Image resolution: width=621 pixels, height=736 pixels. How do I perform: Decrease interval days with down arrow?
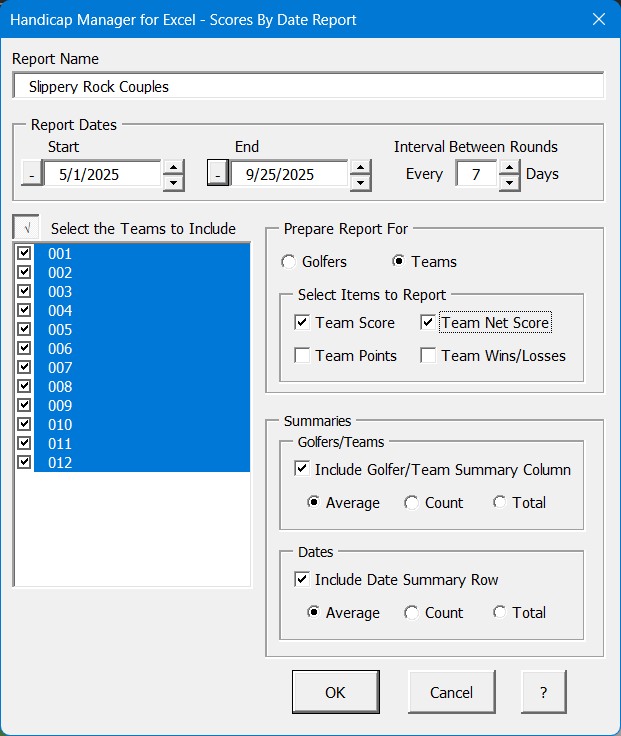click(x=509, y=183)
